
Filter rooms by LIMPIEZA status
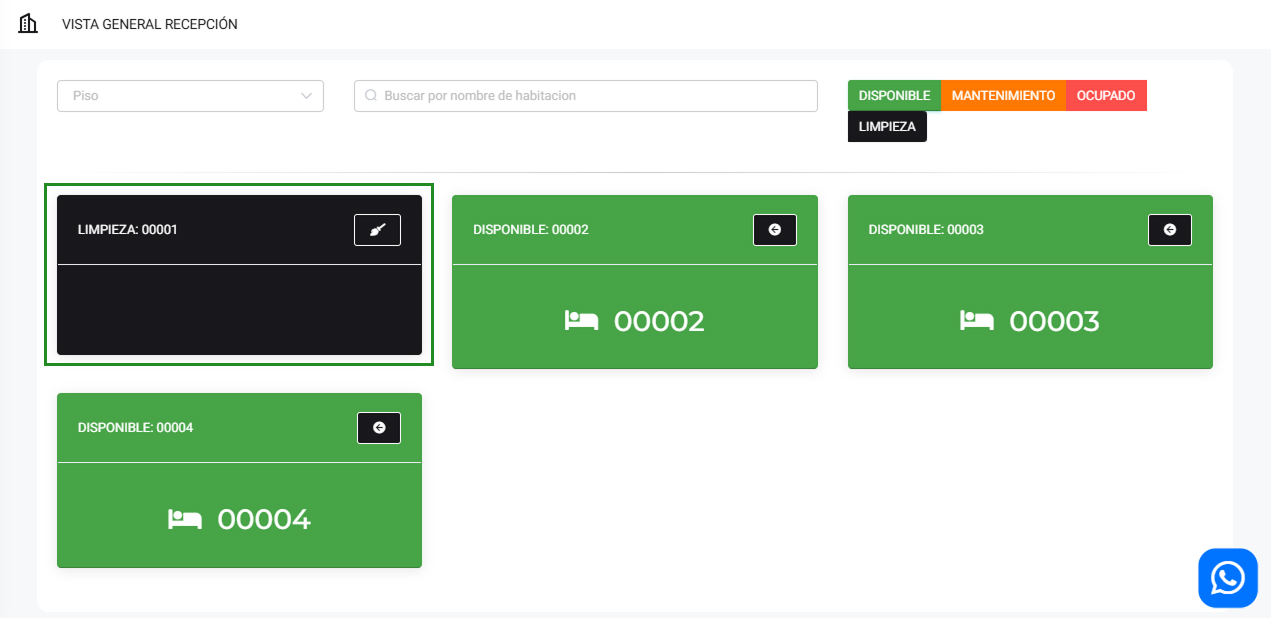pos(887,127)
